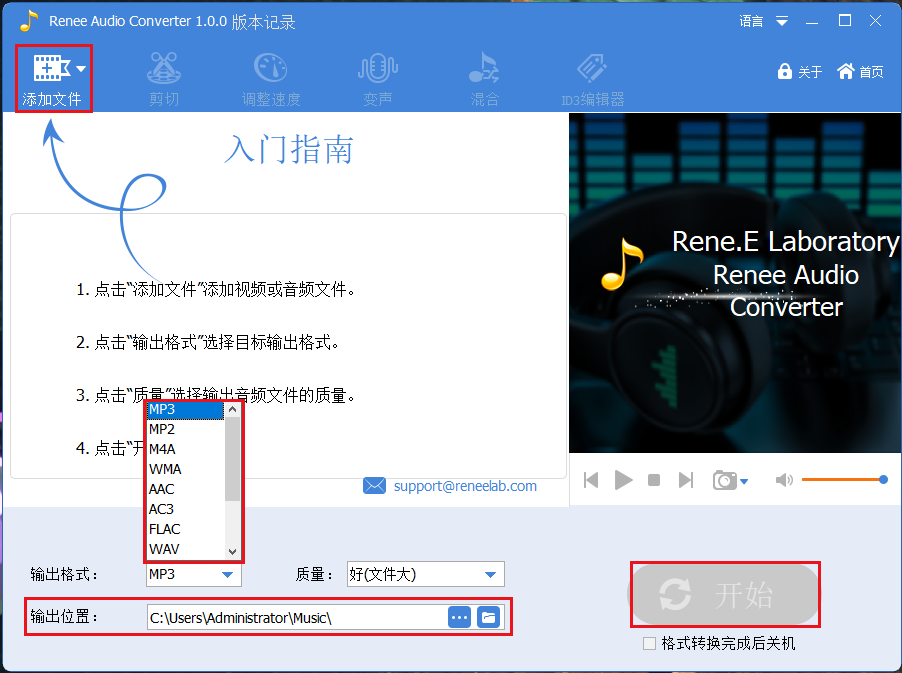Click the envelope mail icon
This screenshot has height=673, width=902.
tap(374, 485)
